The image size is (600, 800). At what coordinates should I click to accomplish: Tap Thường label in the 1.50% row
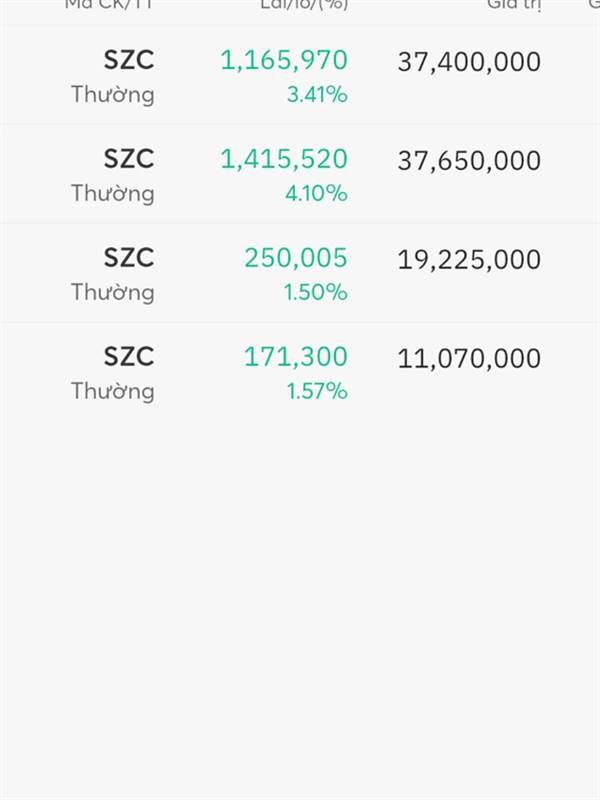[x=113, y=293]
